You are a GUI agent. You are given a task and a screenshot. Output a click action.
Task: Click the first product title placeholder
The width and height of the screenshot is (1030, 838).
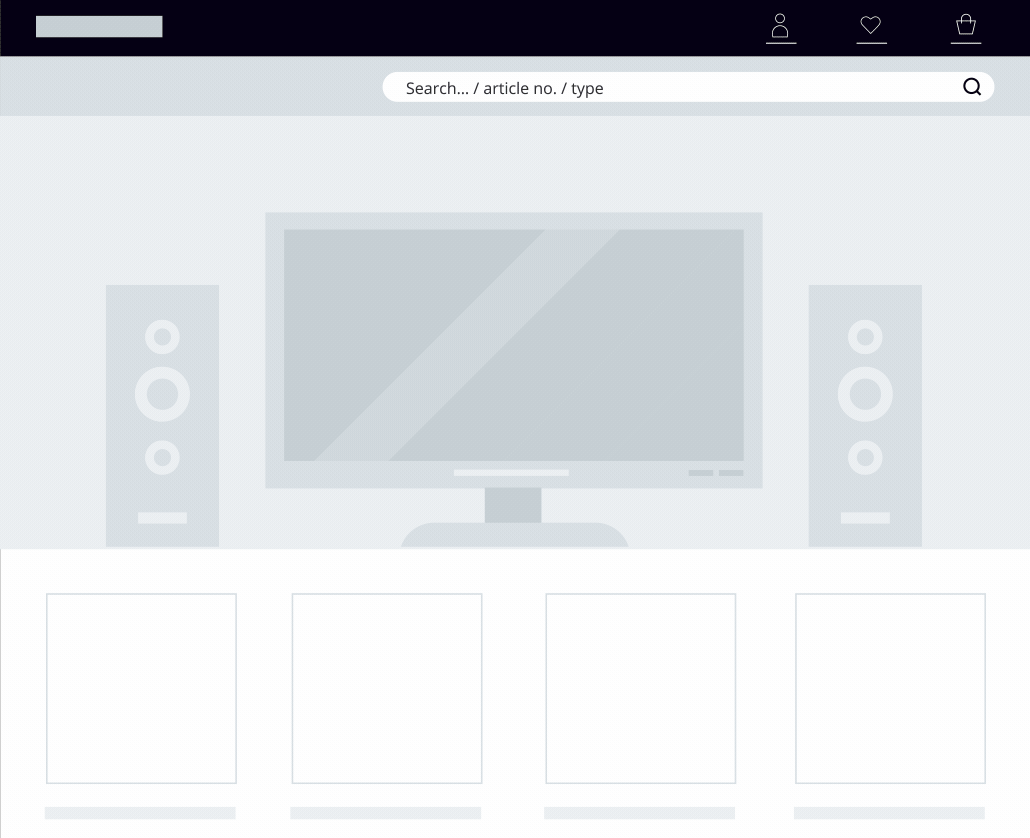pos(140,813)
